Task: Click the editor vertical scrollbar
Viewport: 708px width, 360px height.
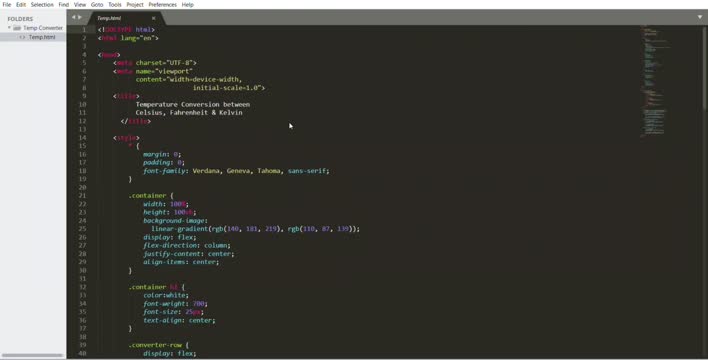Action: pos(705,68)
